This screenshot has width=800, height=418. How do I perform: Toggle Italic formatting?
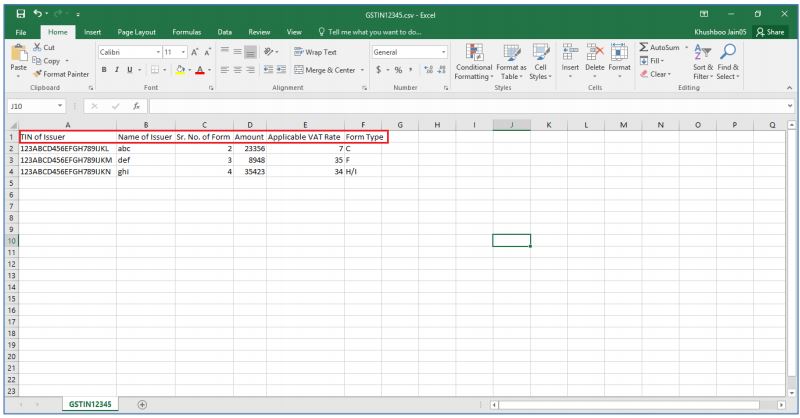pos(117,69)
